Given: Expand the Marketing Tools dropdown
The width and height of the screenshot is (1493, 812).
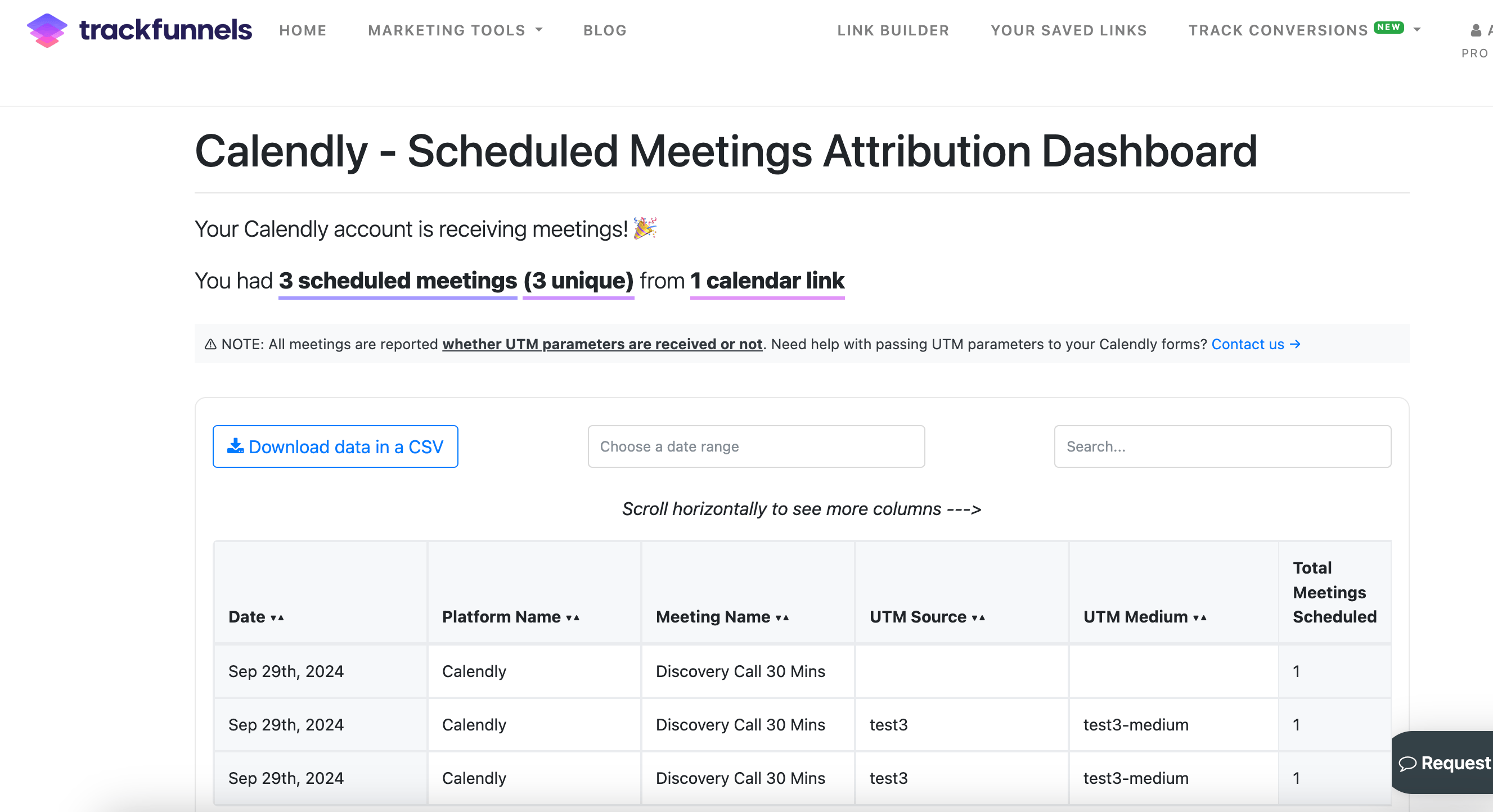Looking at the screenshot, I should point(455,30).
